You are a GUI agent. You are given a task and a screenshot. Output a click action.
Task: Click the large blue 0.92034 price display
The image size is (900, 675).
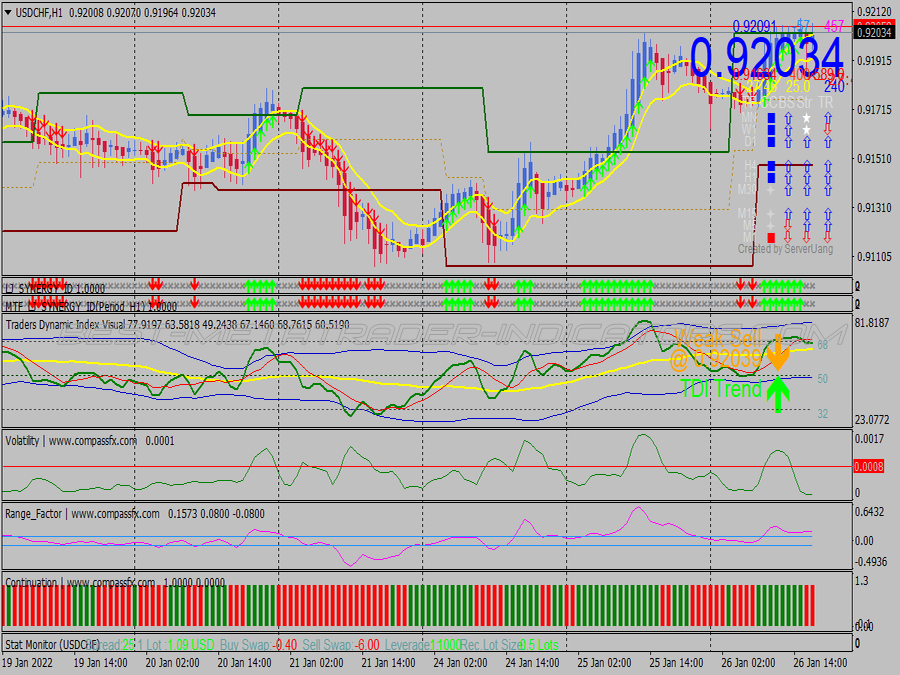pos(766,57)
